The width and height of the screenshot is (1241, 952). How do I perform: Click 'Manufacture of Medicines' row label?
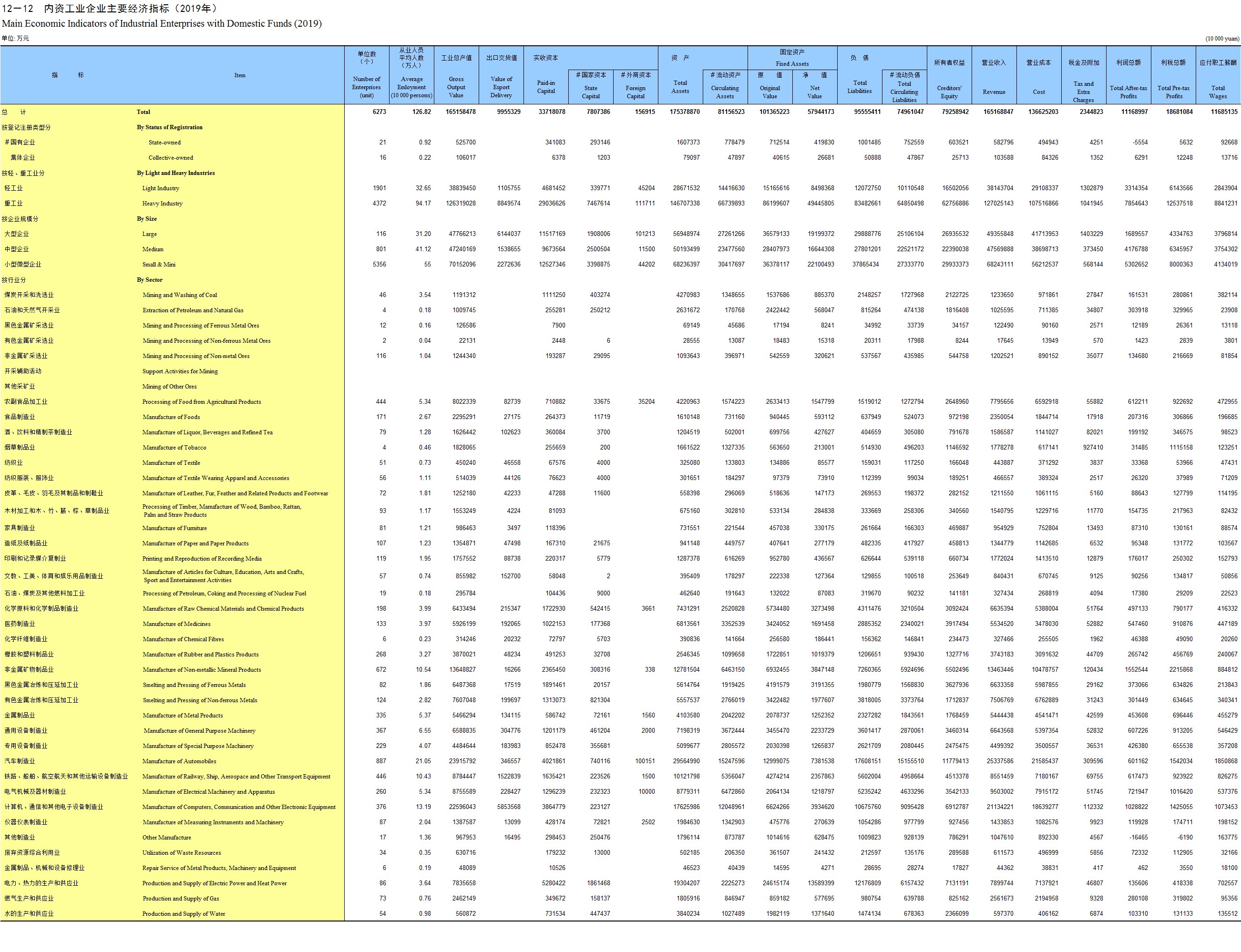point(176,624)
